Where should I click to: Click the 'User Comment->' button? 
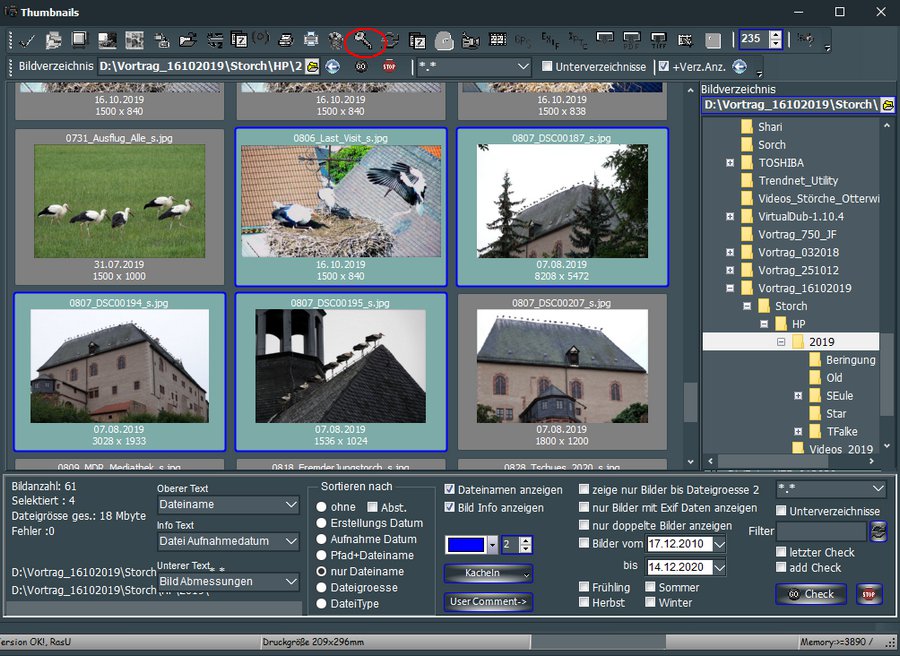[488, 602]
